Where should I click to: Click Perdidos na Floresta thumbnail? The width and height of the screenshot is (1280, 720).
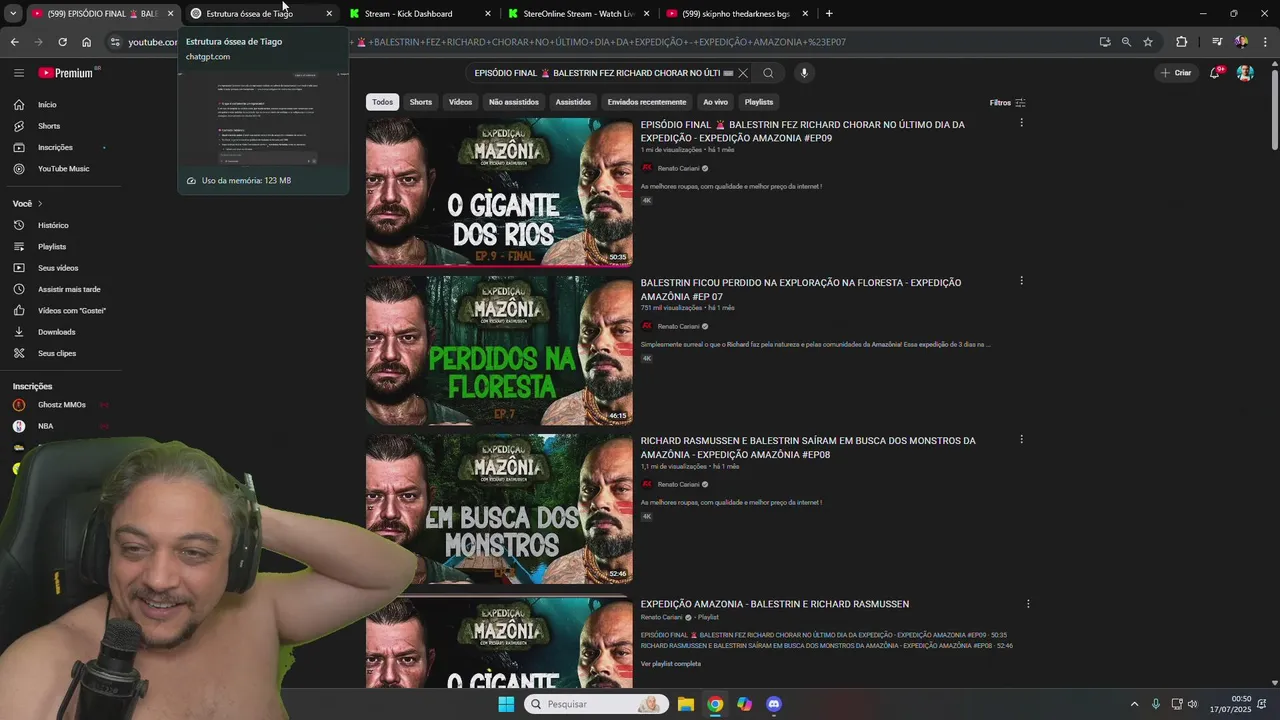pyautogui.click(x=499, y=350)
